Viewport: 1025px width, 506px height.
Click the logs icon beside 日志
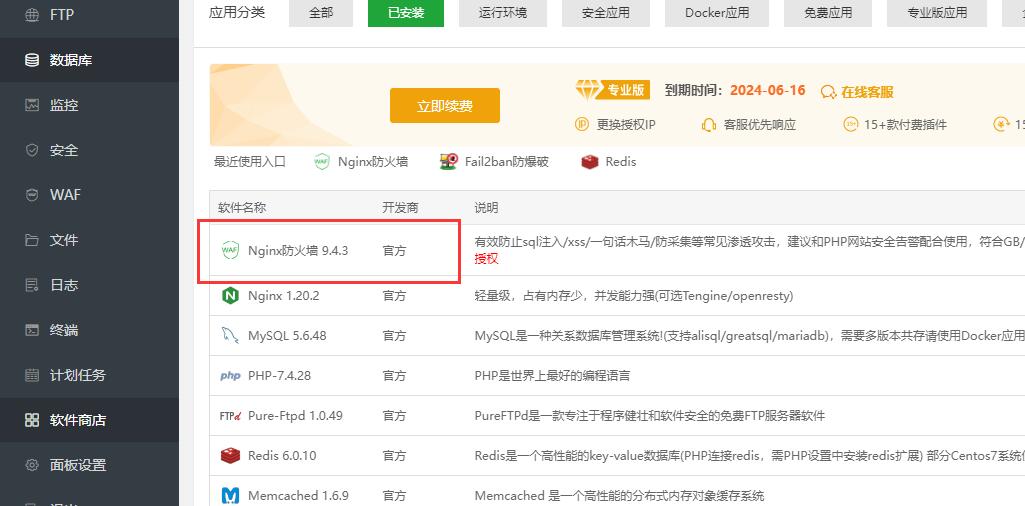click(x=31, y=285)
